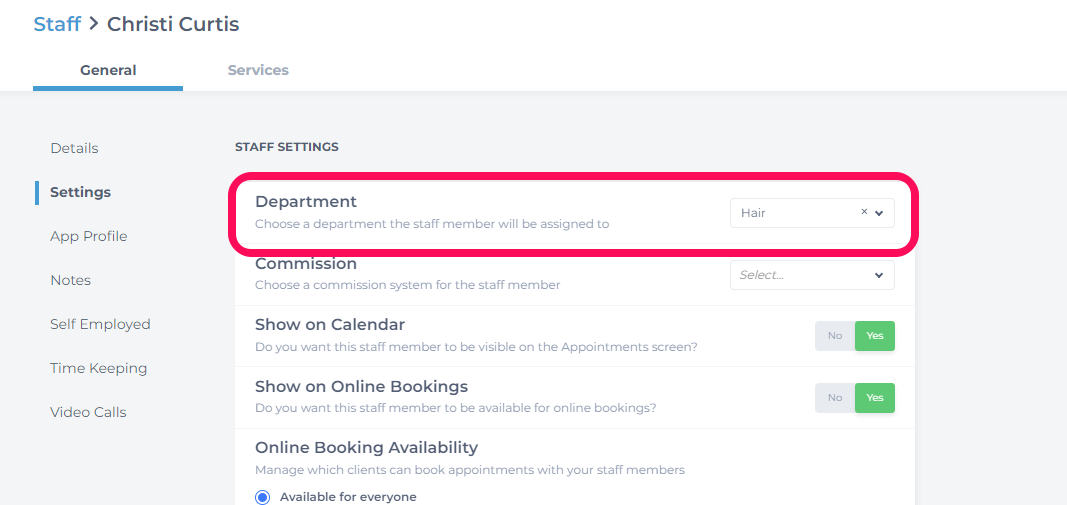
Task: Open Time Keeping sidebar section
Action: click(99, 368)
